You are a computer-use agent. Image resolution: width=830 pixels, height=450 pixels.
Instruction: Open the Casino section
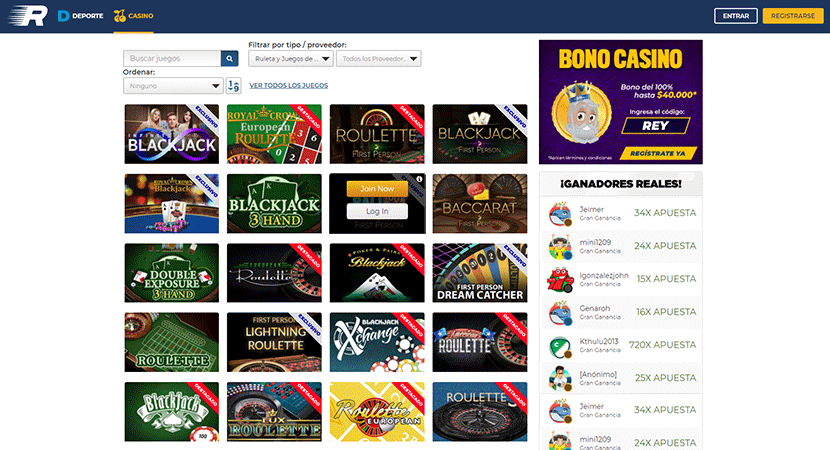pos(133,16)
